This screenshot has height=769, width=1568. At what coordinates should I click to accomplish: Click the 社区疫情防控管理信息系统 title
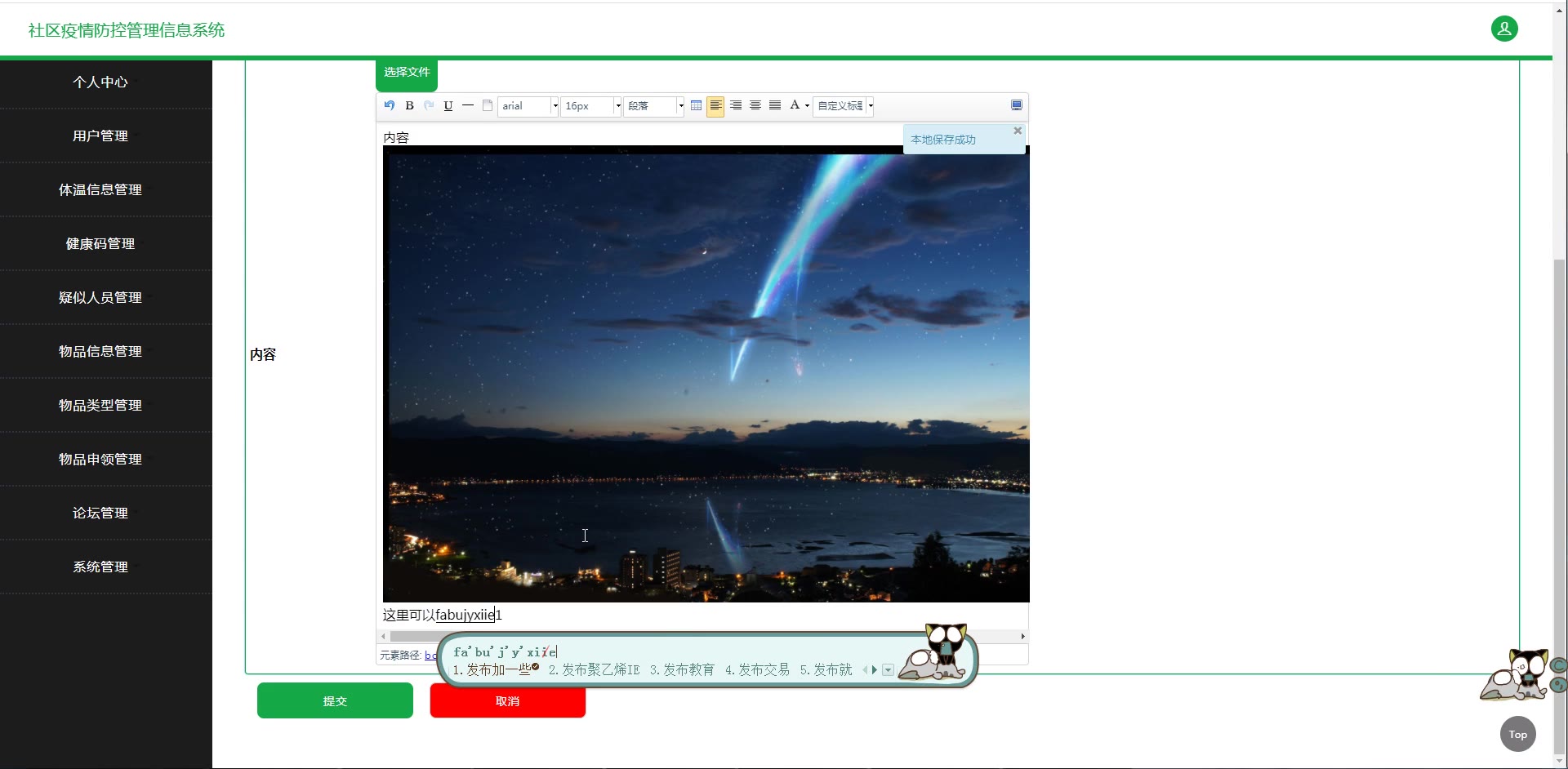[x=127, y=30]
